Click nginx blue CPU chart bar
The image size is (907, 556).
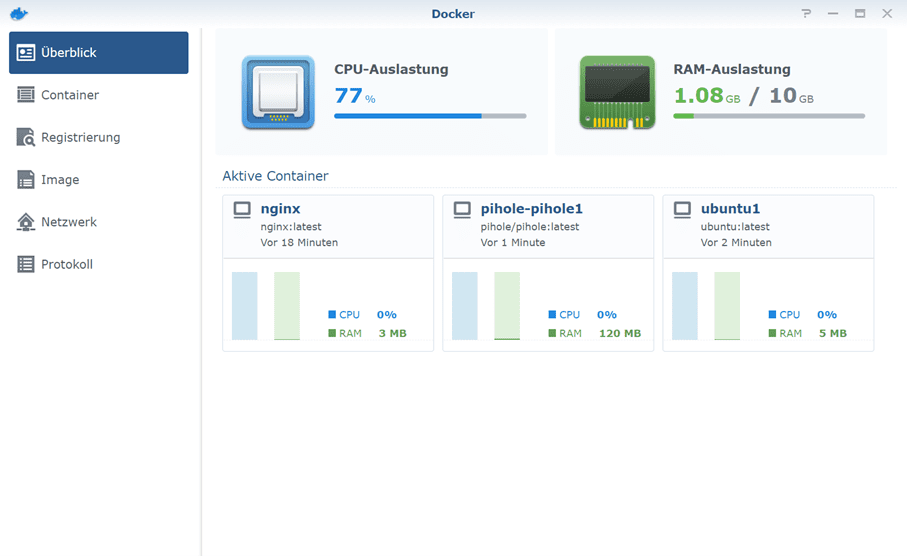point(245,305)
